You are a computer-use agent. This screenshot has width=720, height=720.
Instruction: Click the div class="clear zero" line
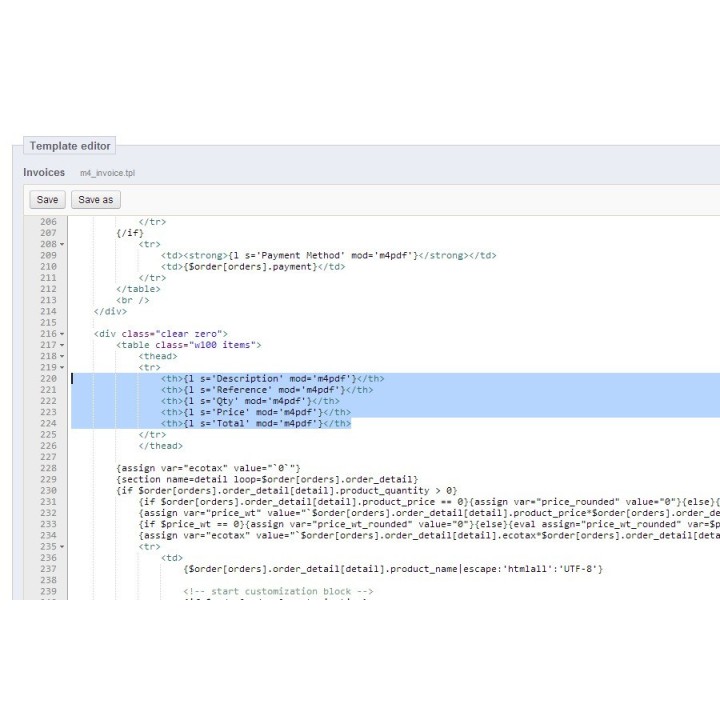coord(161,334)
